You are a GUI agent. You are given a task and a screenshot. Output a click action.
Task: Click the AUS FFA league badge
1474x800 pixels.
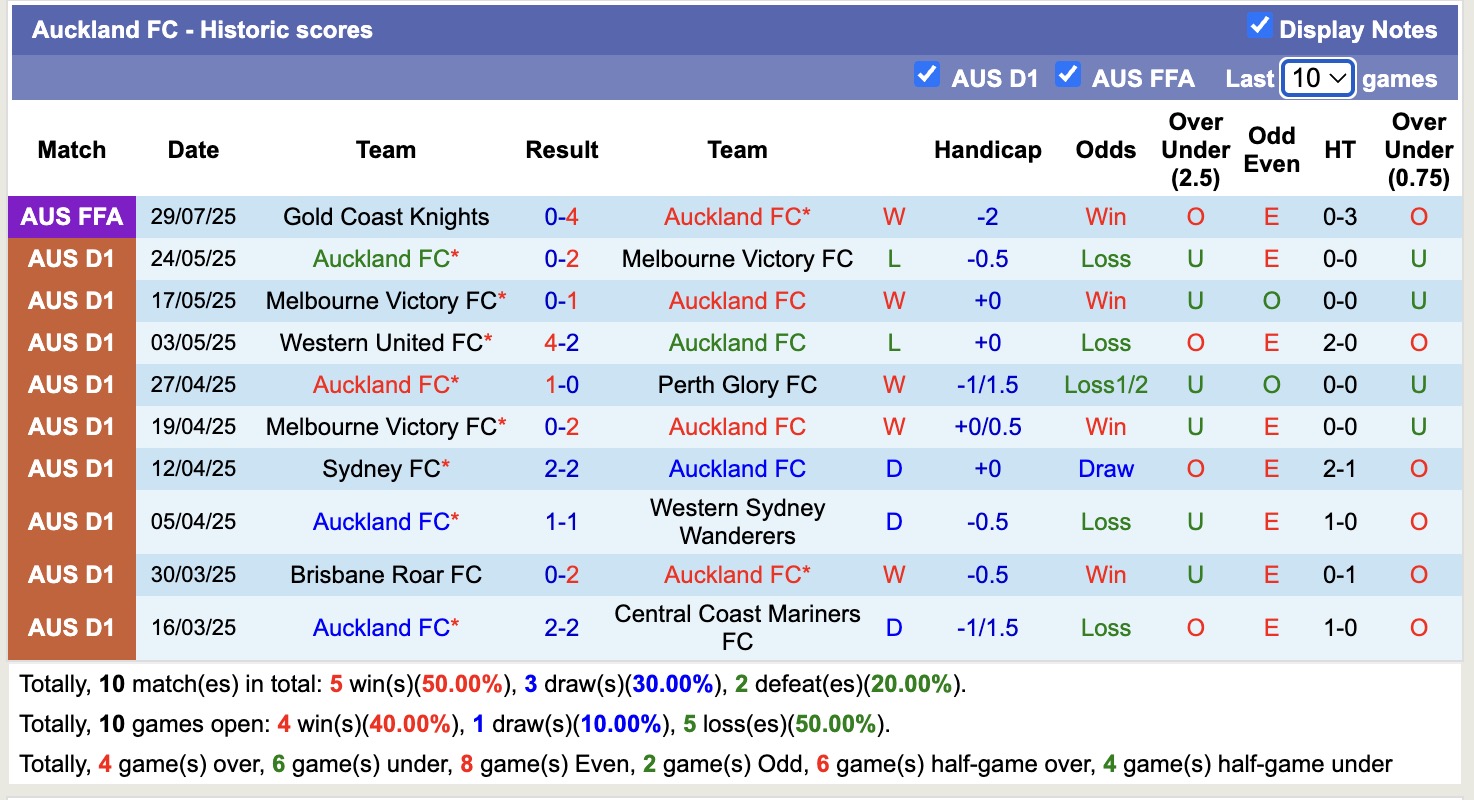(x=71, y=216)
